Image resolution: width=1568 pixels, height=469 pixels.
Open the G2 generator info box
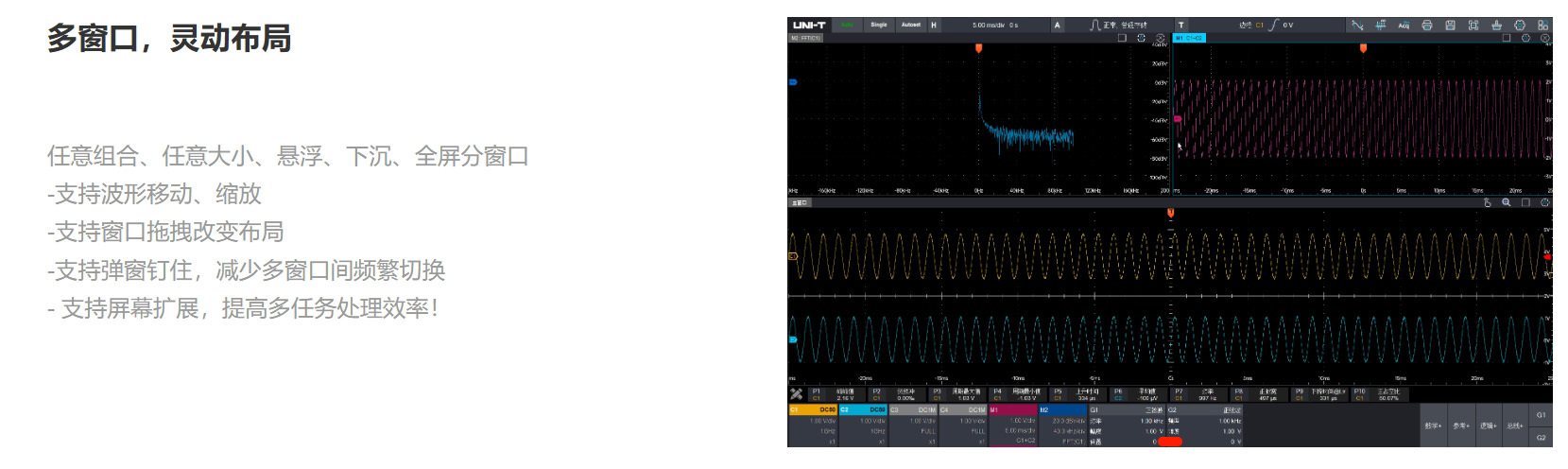pyautogui.click(x=1205, y=426)
